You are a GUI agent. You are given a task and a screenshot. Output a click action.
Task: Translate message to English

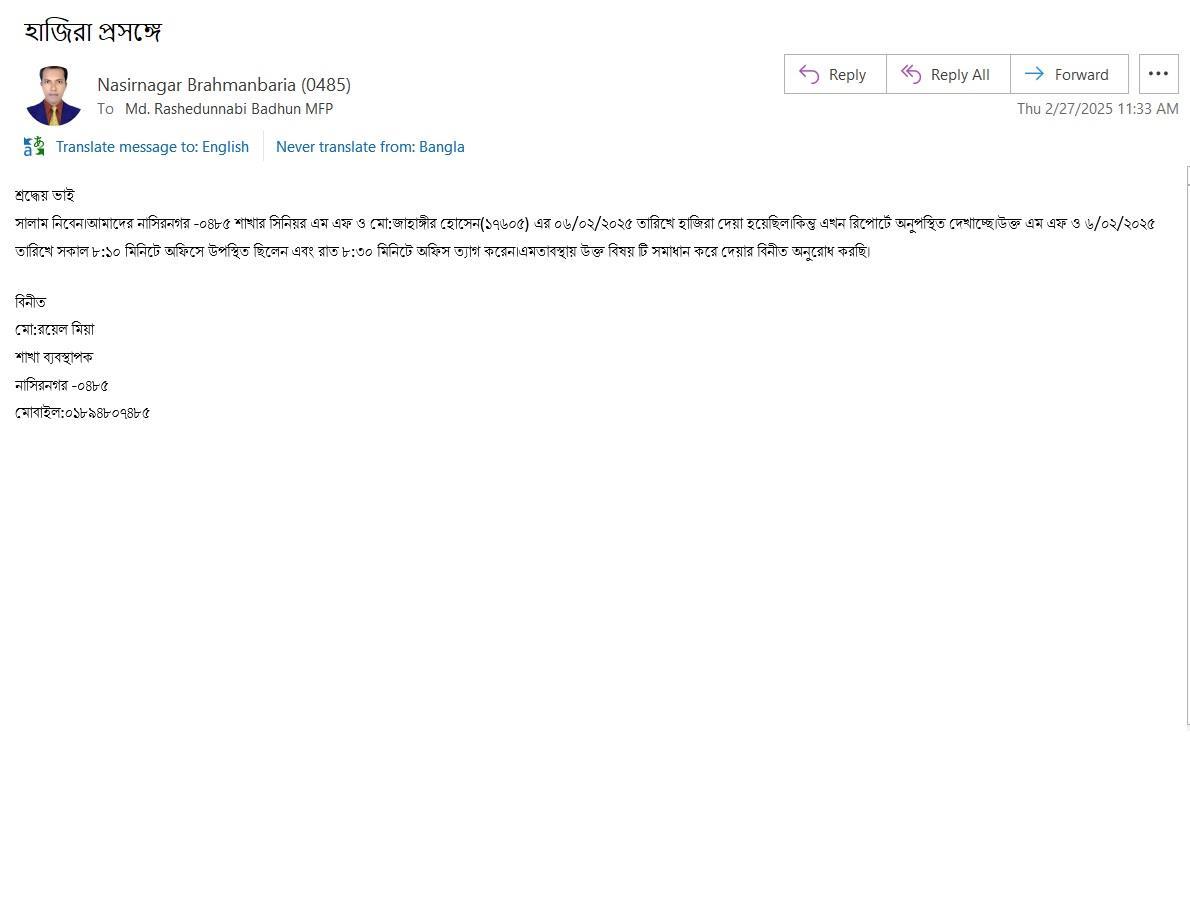(152, 146)
